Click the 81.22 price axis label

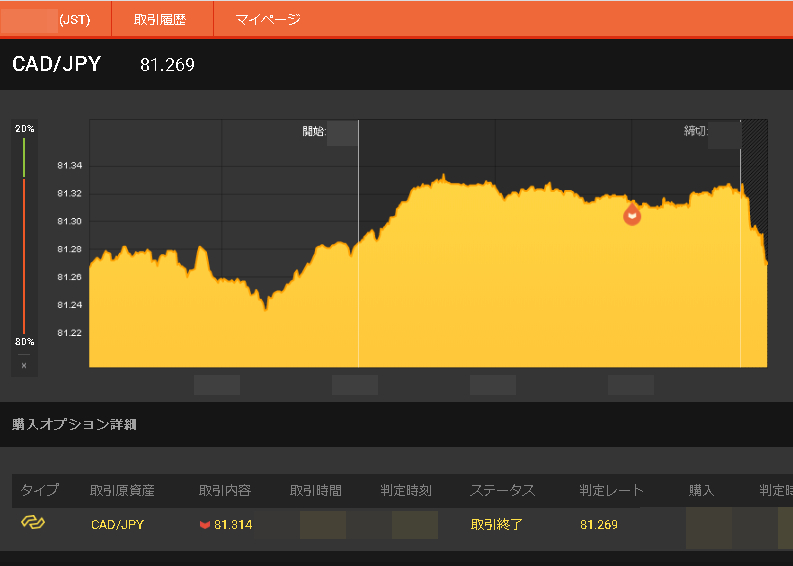click(69, 332)
